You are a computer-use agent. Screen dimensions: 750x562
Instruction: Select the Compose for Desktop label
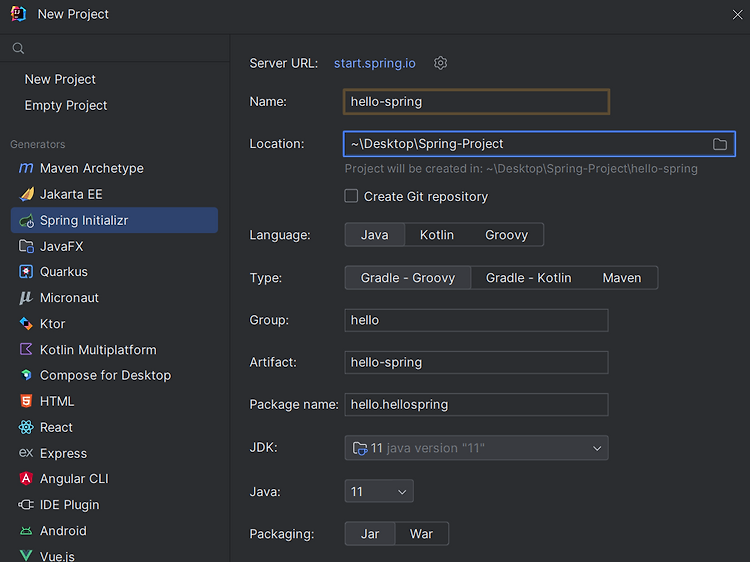coord(105,375)
